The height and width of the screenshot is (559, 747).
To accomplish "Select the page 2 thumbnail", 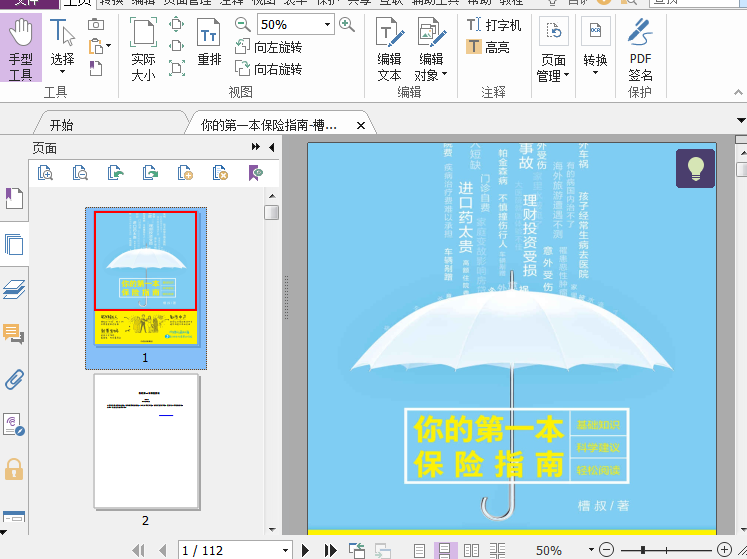I will pos(146,441).
